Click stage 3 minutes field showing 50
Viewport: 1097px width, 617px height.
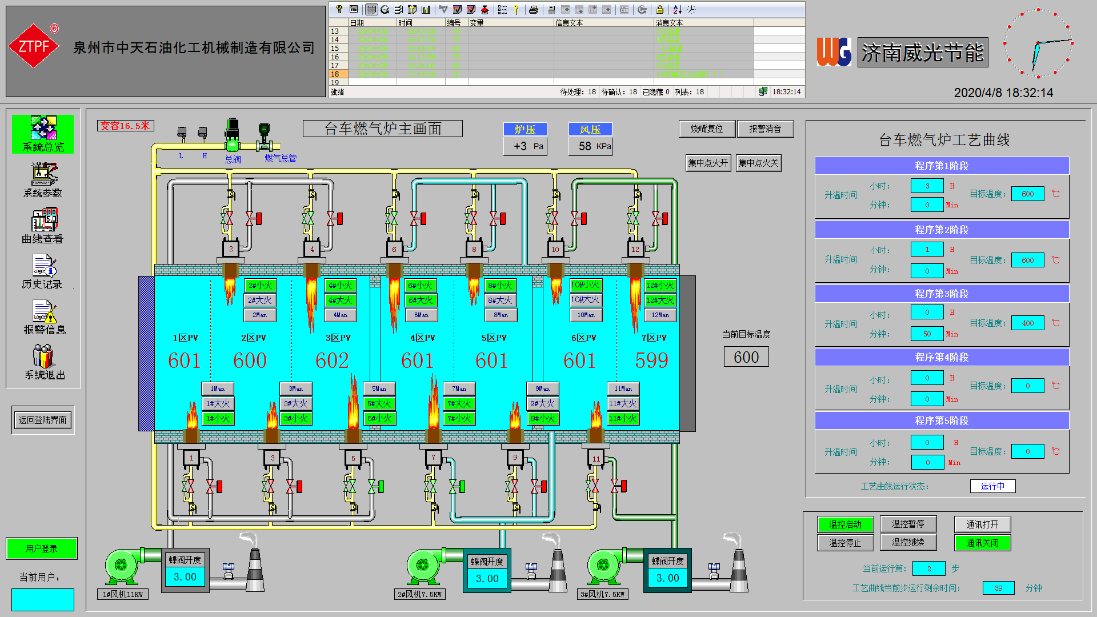click(x=927, y=334)
